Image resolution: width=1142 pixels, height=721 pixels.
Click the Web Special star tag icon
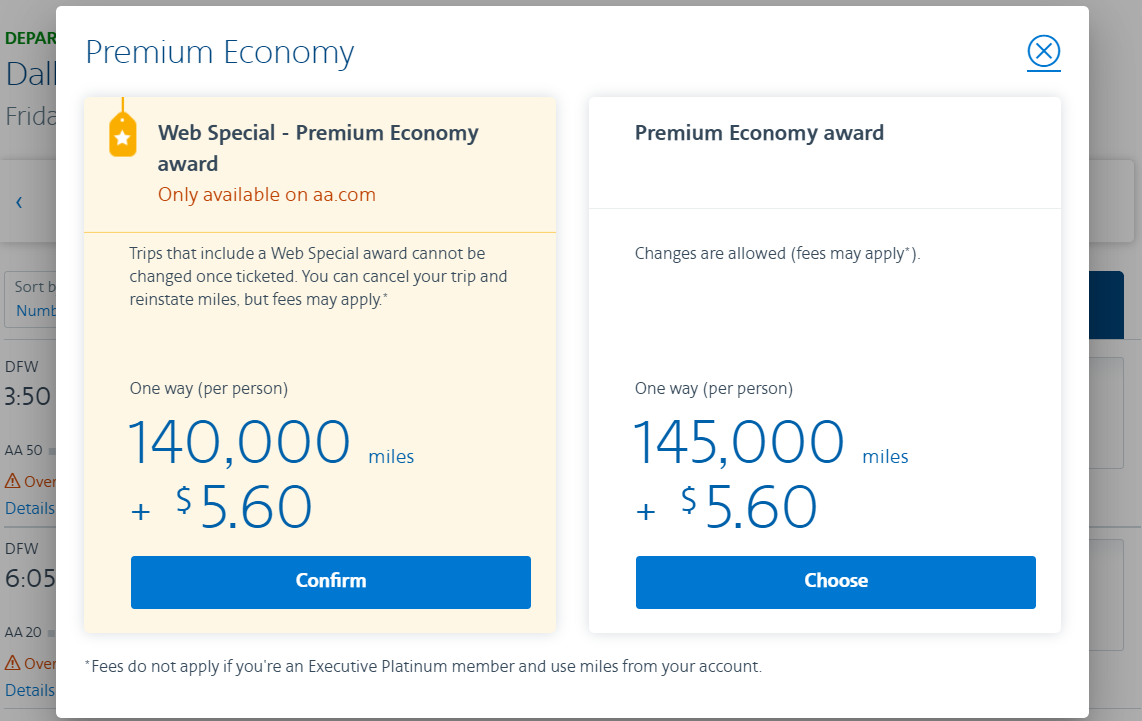[122, 134]
